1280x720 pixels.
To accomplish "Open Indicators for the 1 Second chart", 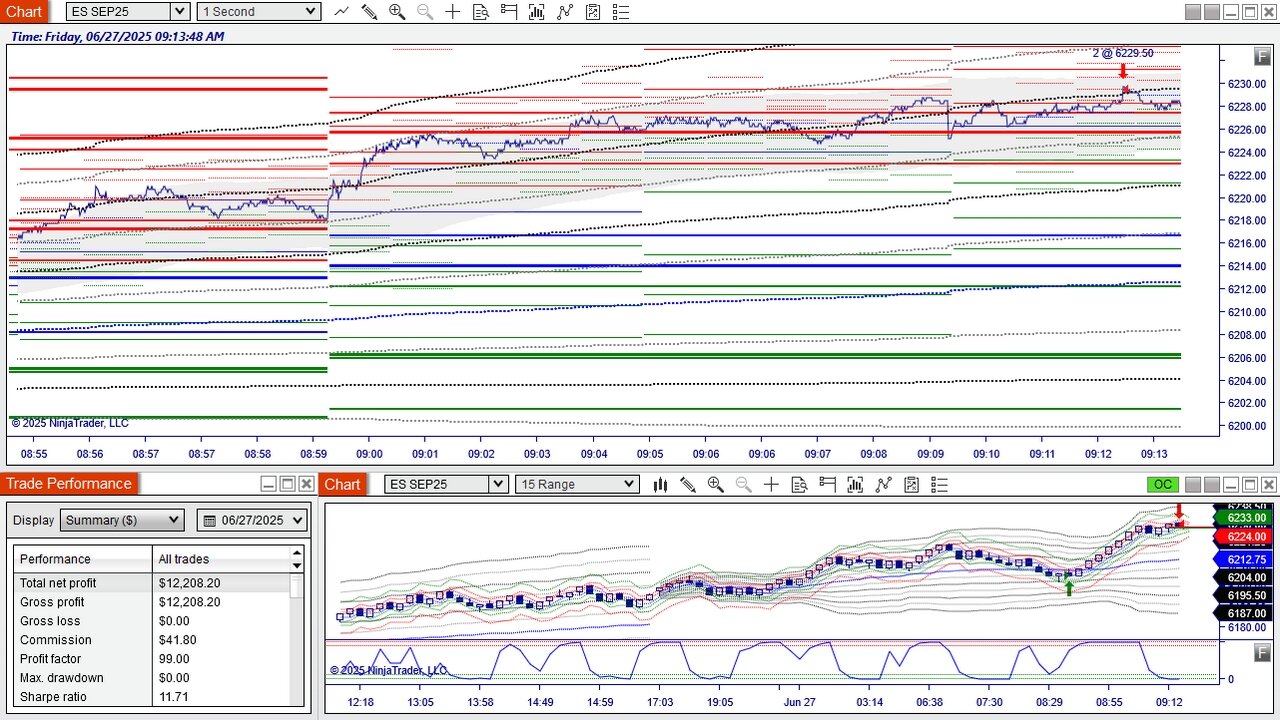I will click(565, 12).
